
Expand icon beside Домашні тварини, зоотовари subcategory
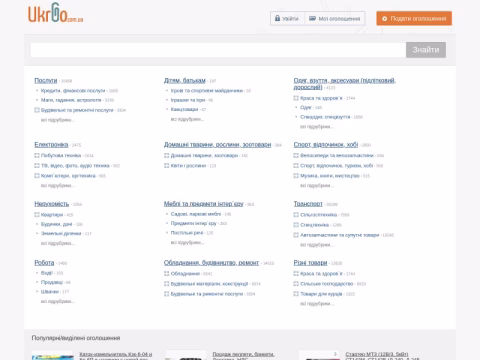click(x=166, y=155)
